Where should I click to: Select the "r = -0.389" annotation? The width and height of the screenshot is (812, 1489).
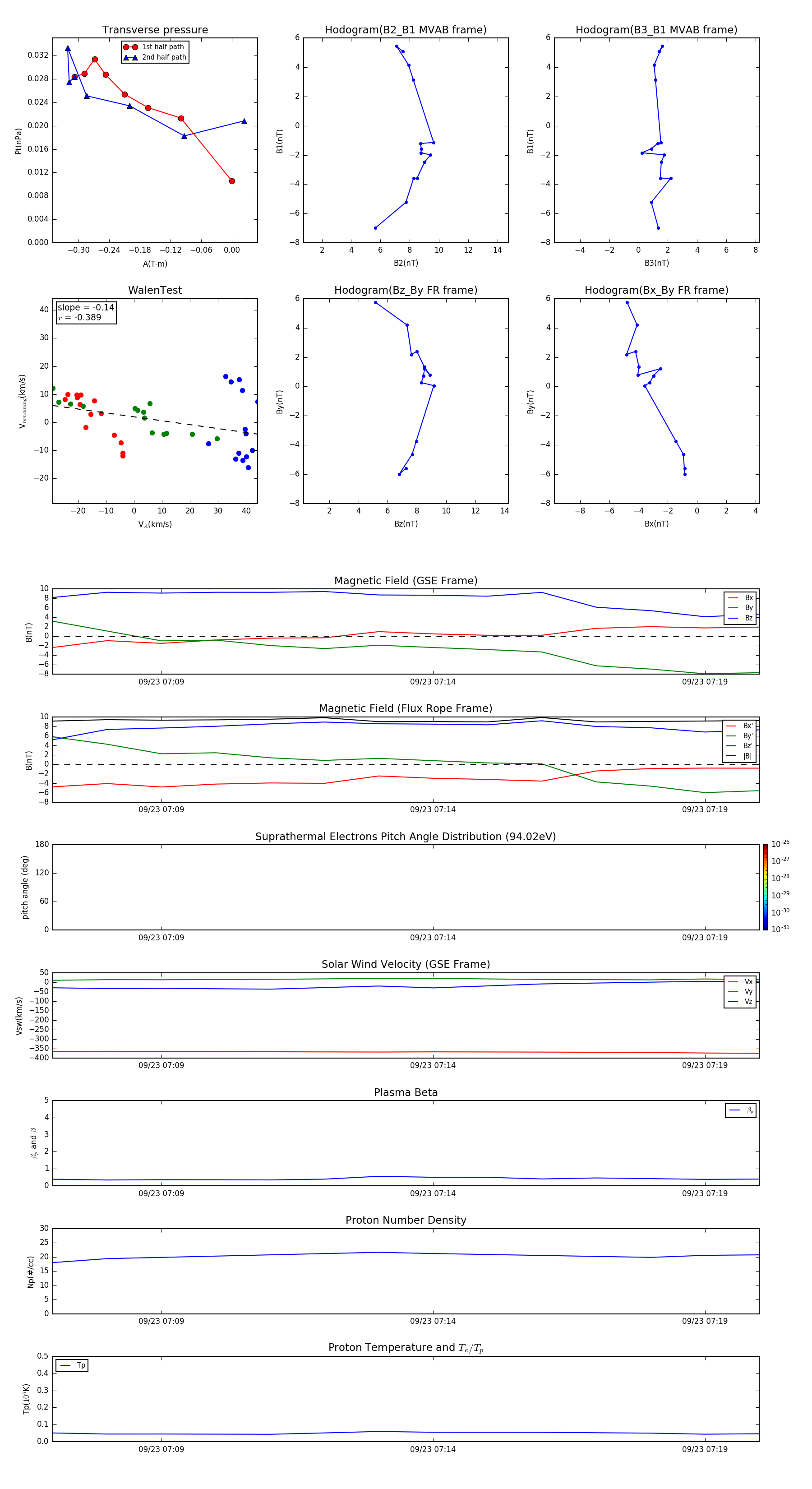tap(80, 317)
